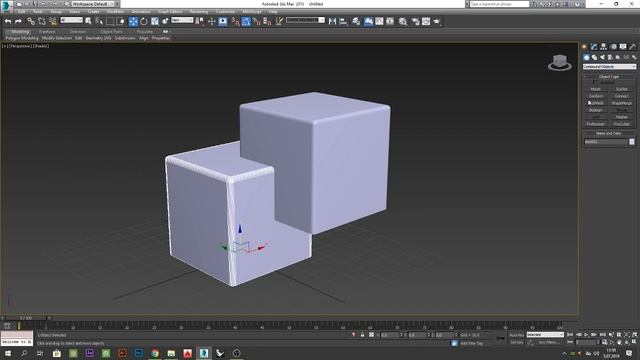Image resolution: width=640 pixels, height=360 pixels.
Task: Open the Compound Objects dropdown
Action: pos(609,67)
